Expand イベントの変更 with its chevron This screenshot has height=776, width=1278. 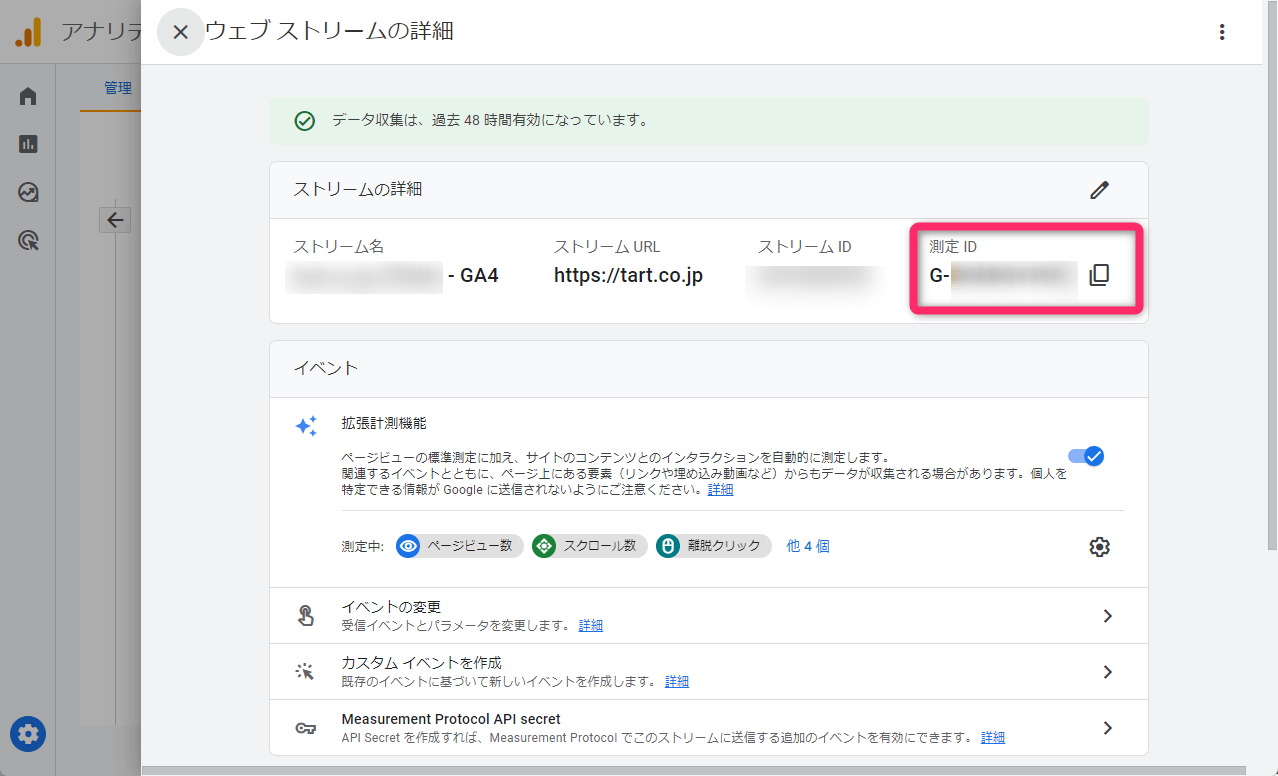click(1107, 616)
